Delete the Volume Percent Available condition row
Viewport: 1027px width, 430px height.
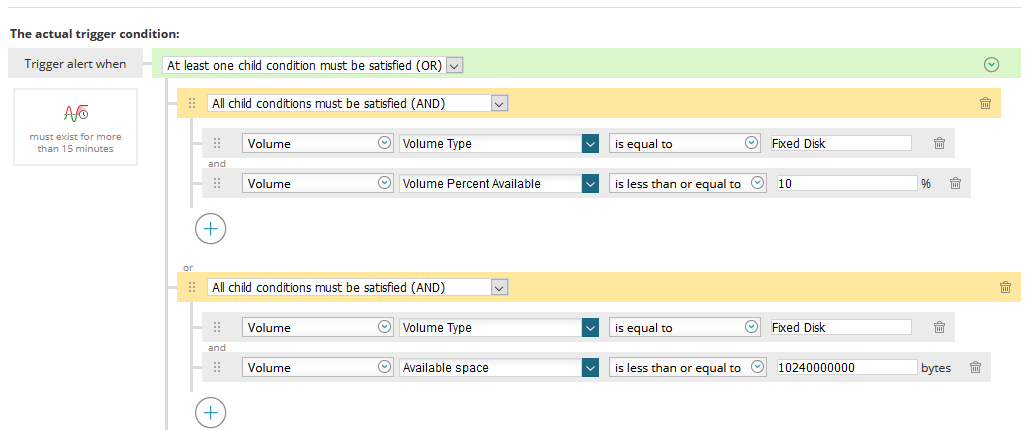pos(955,183)
